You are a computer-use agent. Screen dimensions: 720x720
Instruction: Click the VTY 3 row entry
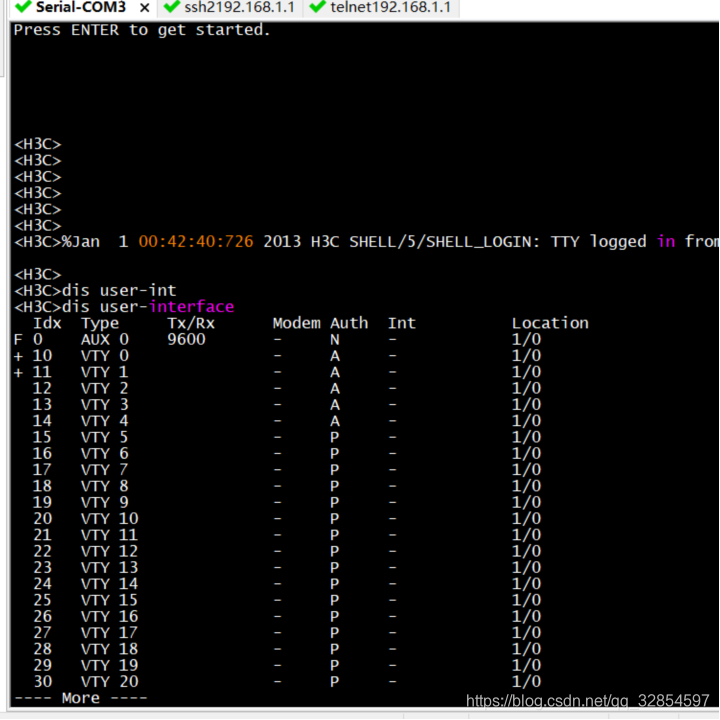click(x=105, y=405)
